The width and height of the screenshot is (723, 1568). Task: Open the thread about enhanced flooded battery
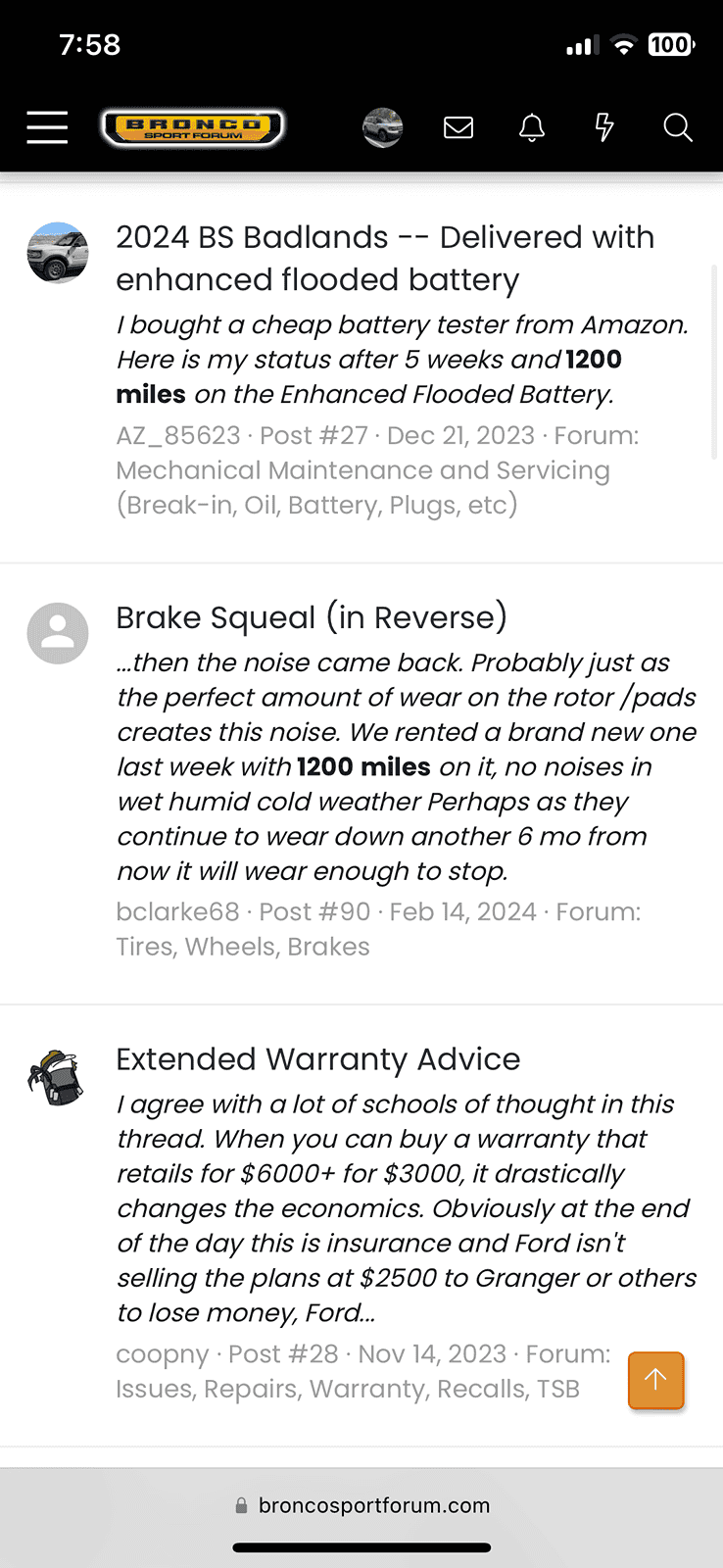tap(384, 258)
